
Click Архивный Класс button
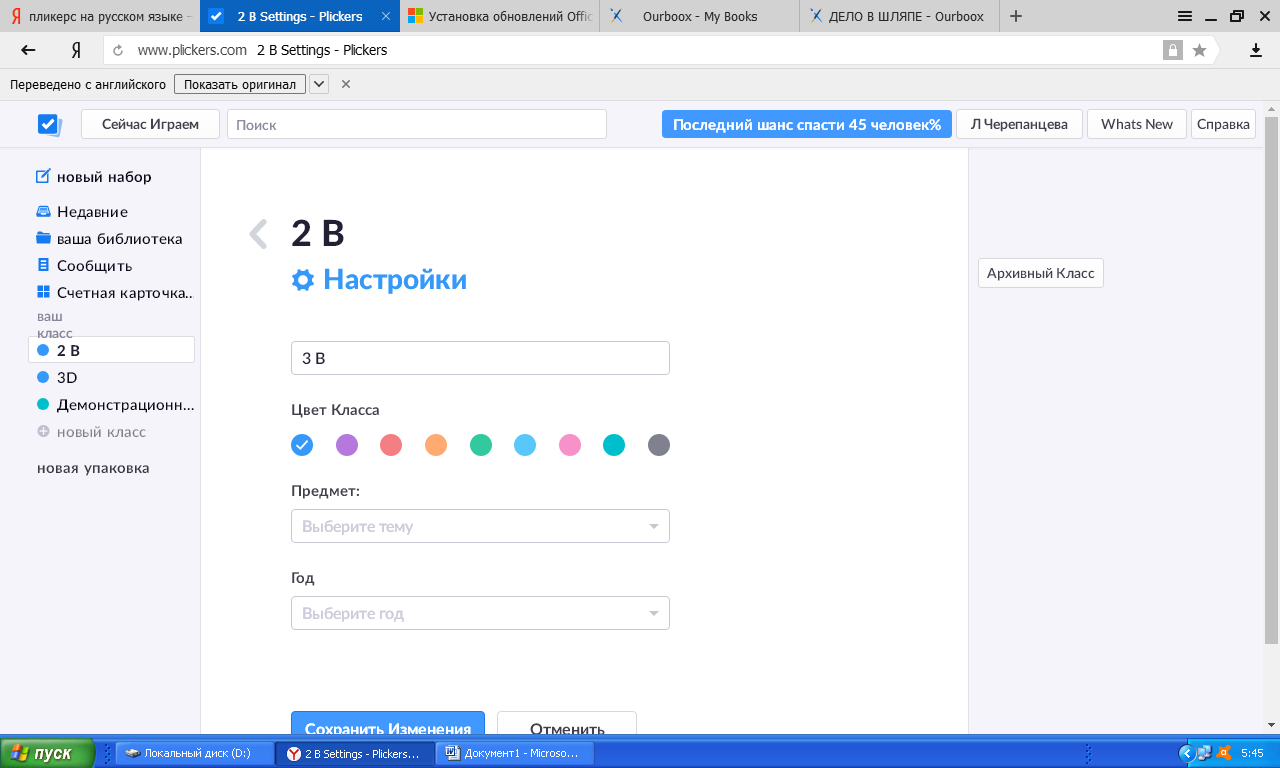coord(1041,273)
